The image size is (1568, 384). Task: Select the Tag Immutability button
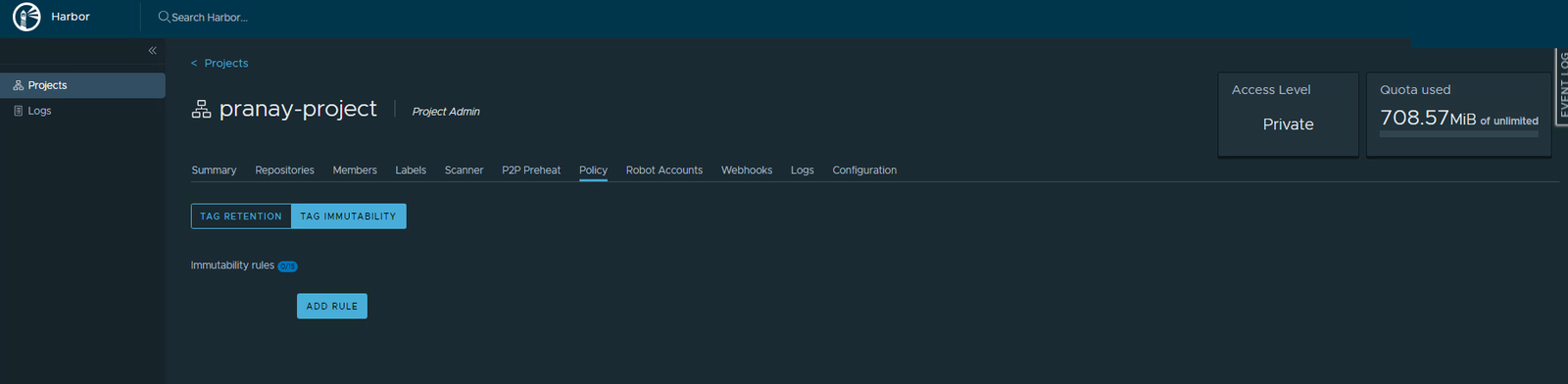pyautogui.click(x=349, y=216)
